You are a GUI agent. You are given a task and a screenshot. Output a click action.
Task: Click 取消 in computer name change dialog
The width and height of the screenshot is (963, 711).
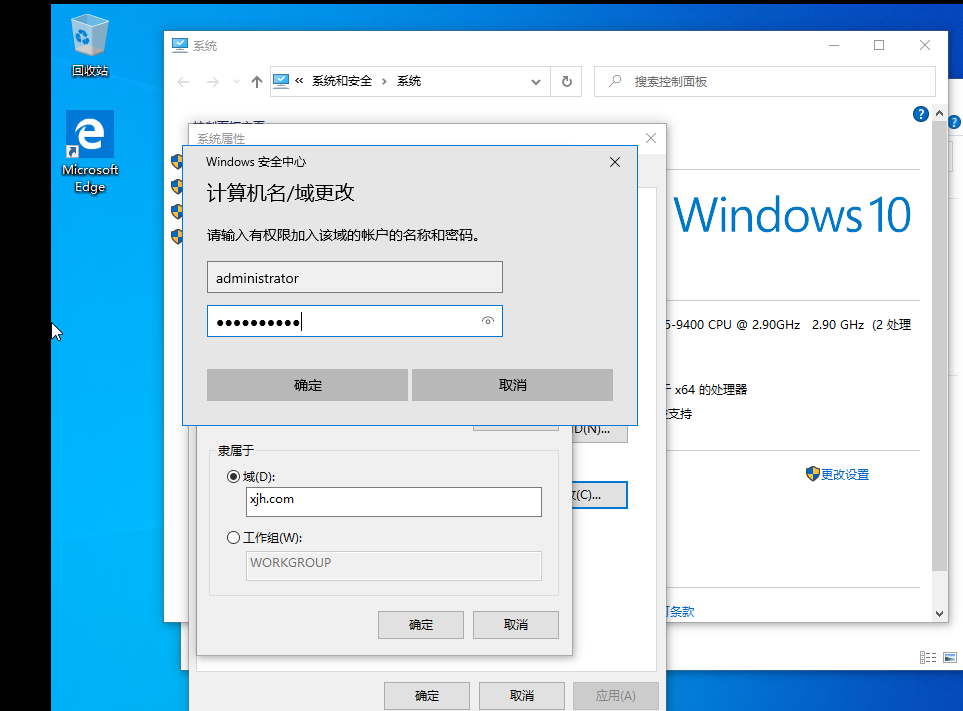coord(516,624)
